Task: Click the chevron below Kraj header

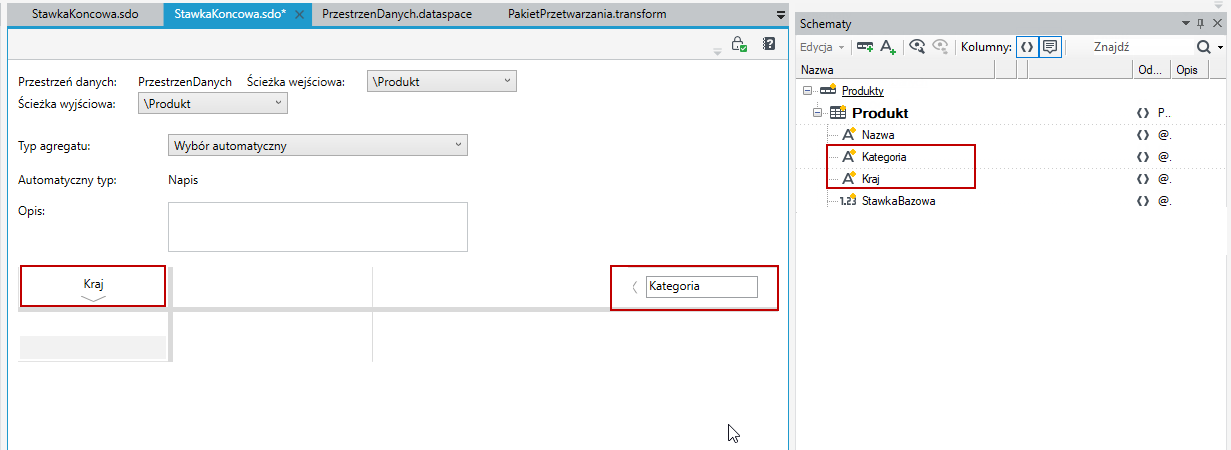Action: coord(93,298)
